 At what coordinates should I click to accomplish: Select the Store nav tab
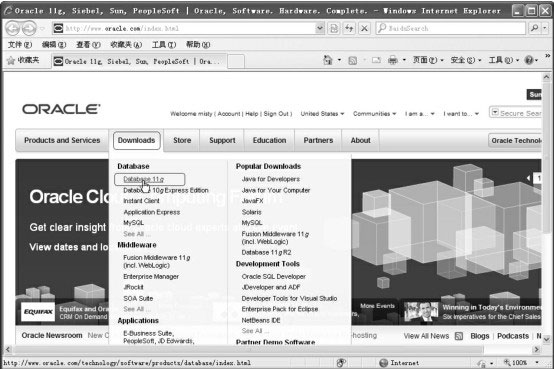[x=182, y=140]
